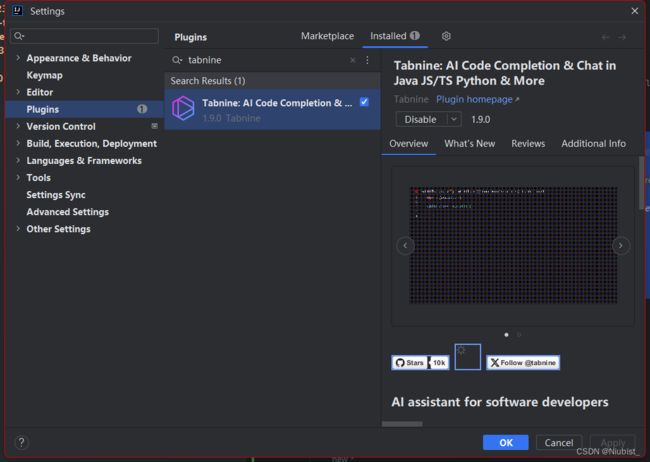Expand the Tools settings node
The width and height of the screenshot is (650, 462).
point(18,177)
